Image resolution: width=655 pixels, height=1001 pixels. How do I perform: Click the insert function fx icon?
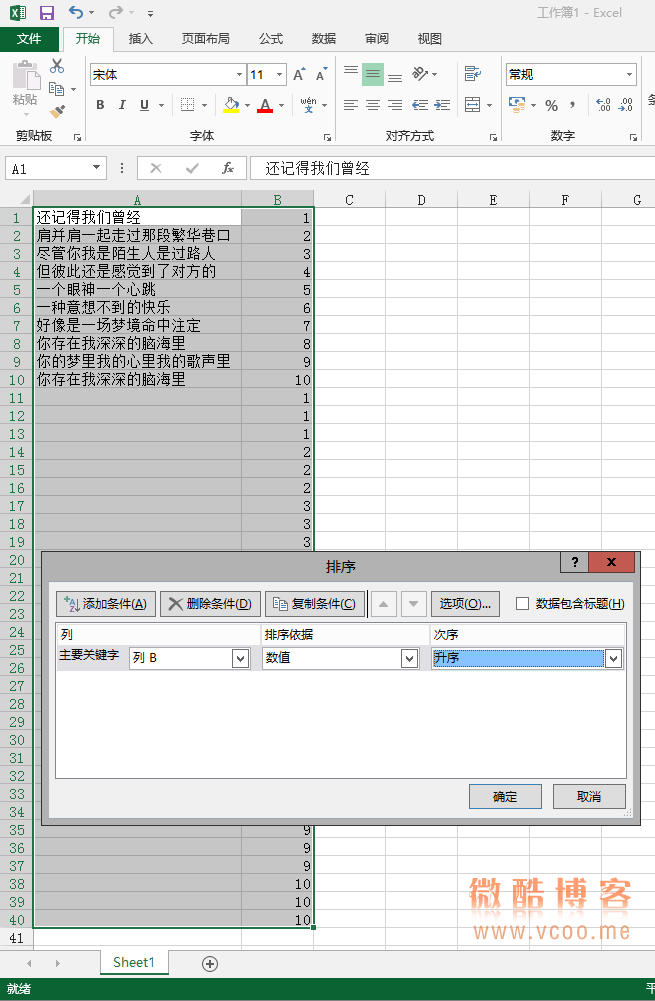coord(228,168)
